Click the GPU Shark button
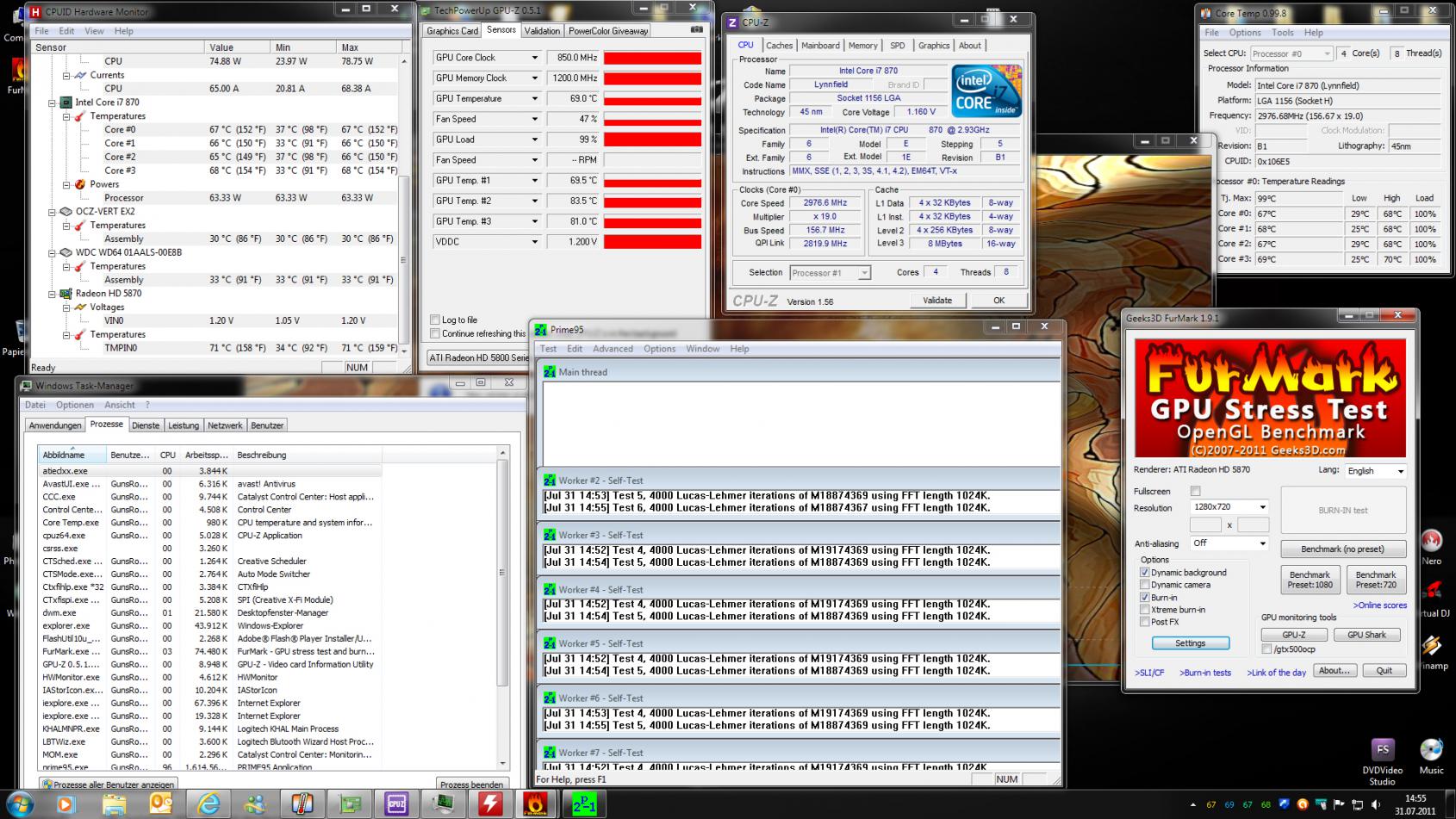Image resolution: width=1456 pixels, height=819 pixels. (x=1366, y=635)
